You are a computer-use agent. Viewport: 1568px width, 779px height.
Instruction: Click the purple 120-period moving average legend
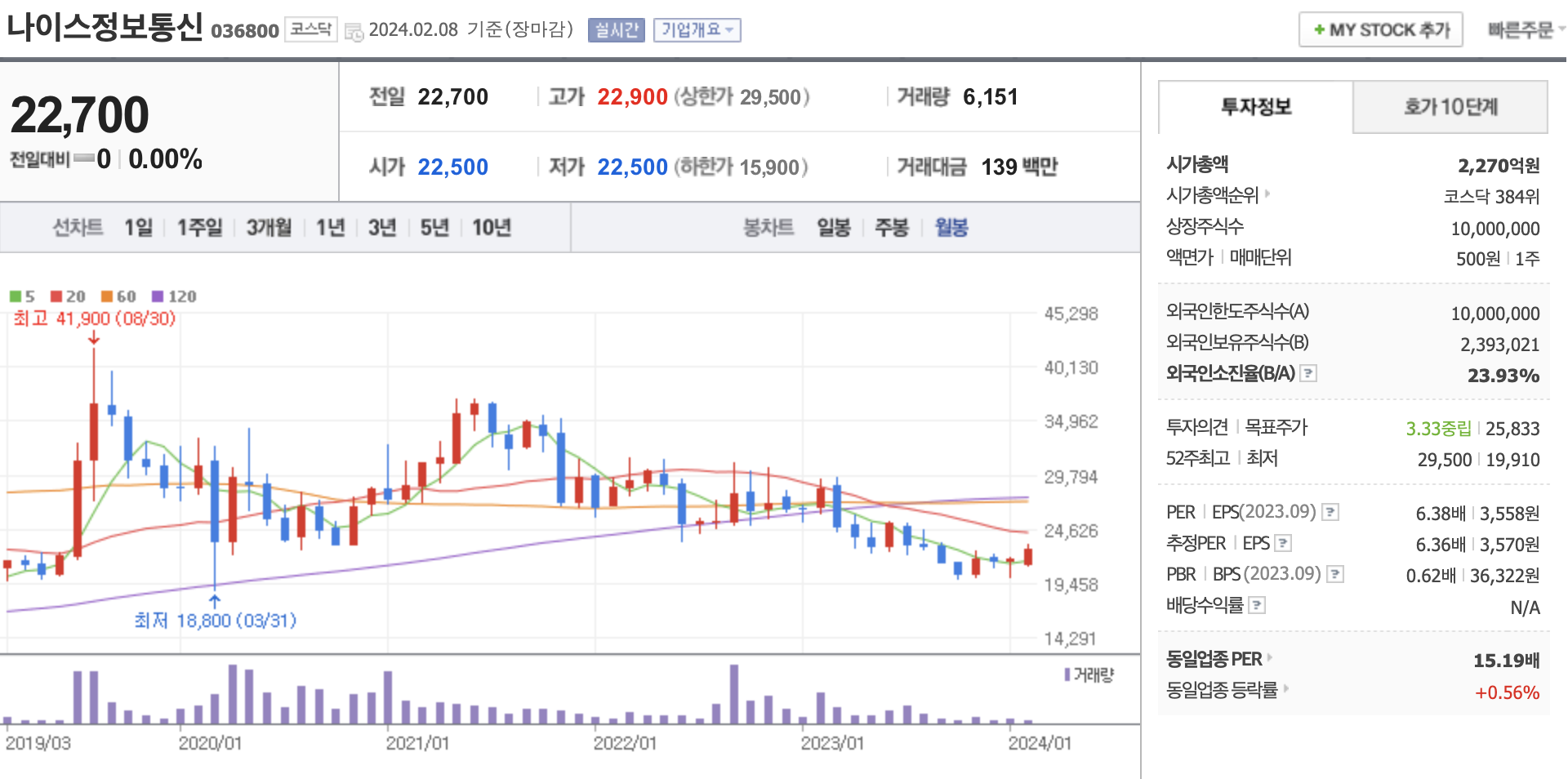(x=174, y=296)
